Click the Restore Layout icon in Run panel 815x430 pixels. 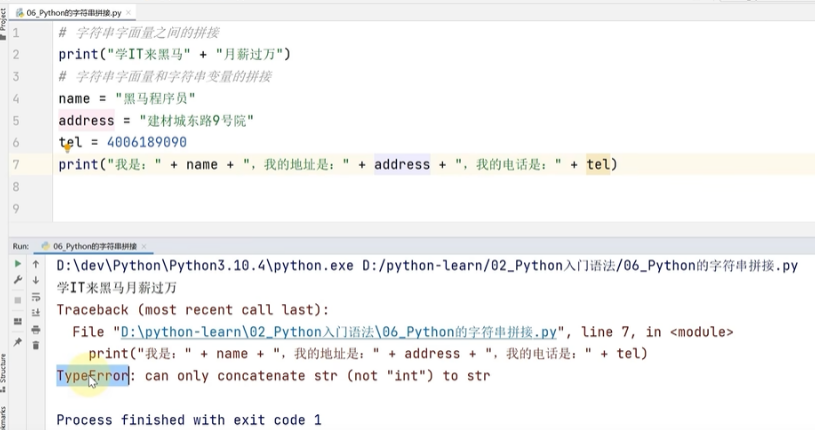[18, 321]
